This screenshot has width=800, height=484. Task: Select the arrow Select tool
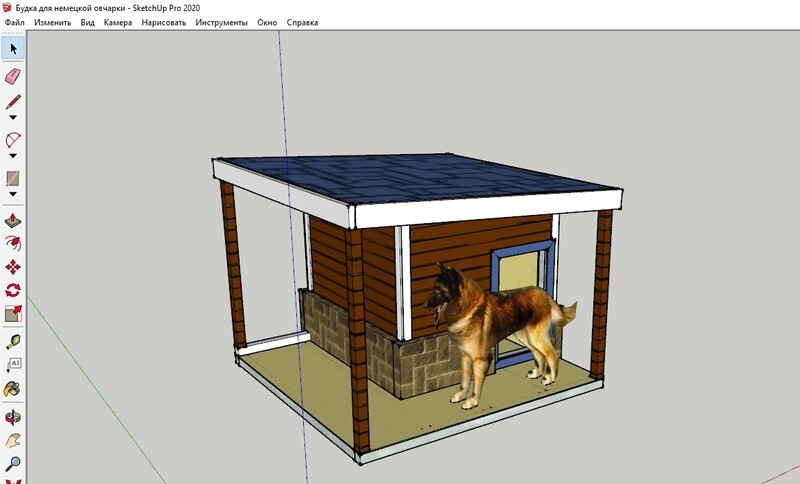(13, 48)
